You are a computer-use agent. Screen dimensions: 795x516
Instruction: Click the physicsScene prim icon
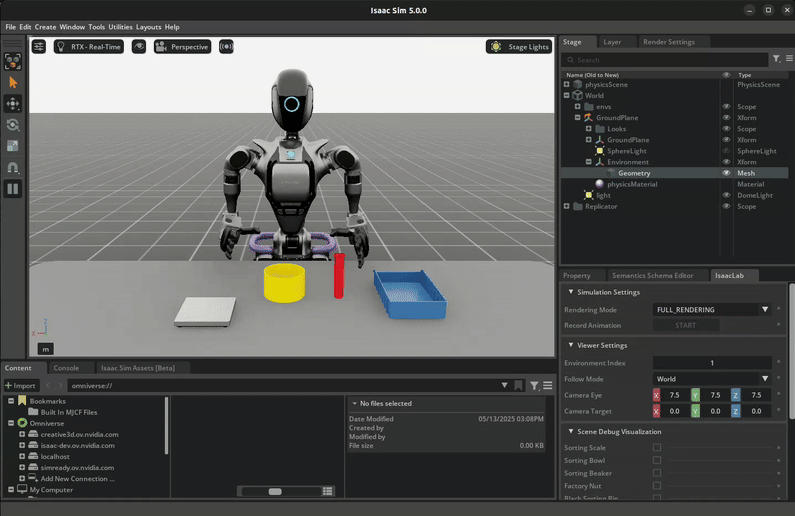577,85
